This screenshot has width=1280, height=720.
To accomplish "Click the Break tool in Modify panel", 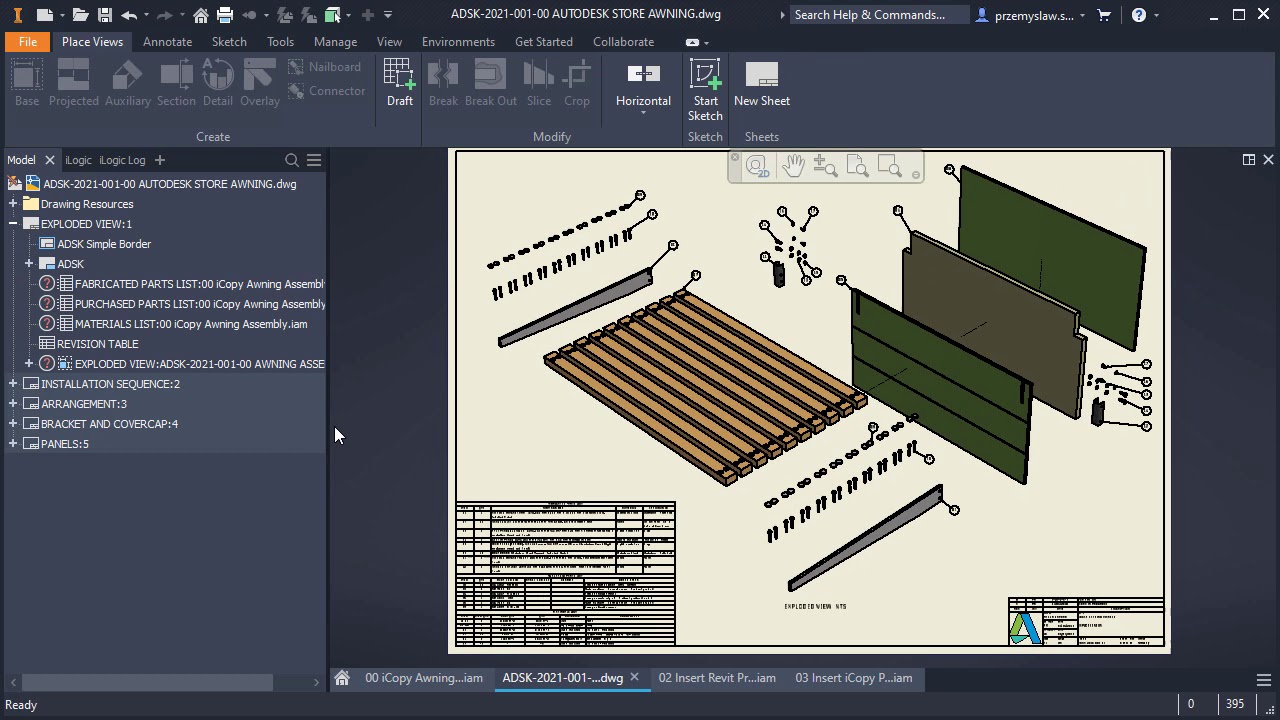I will point(443,82).
